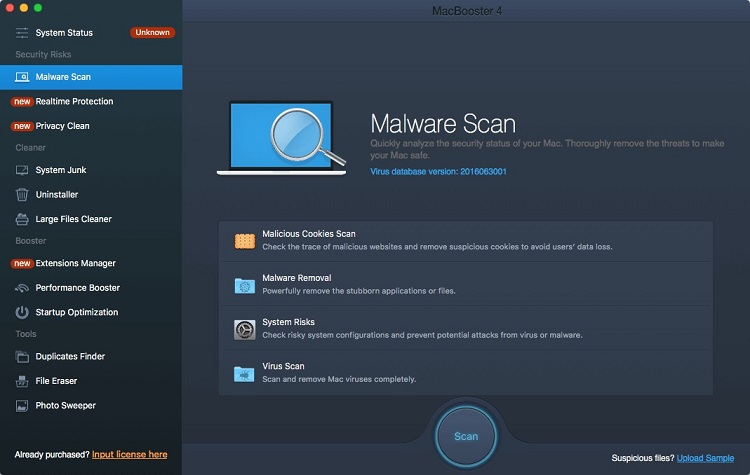Open Realtime Protection
Screen dimensions: 750x475
click(x=91, y=101)
